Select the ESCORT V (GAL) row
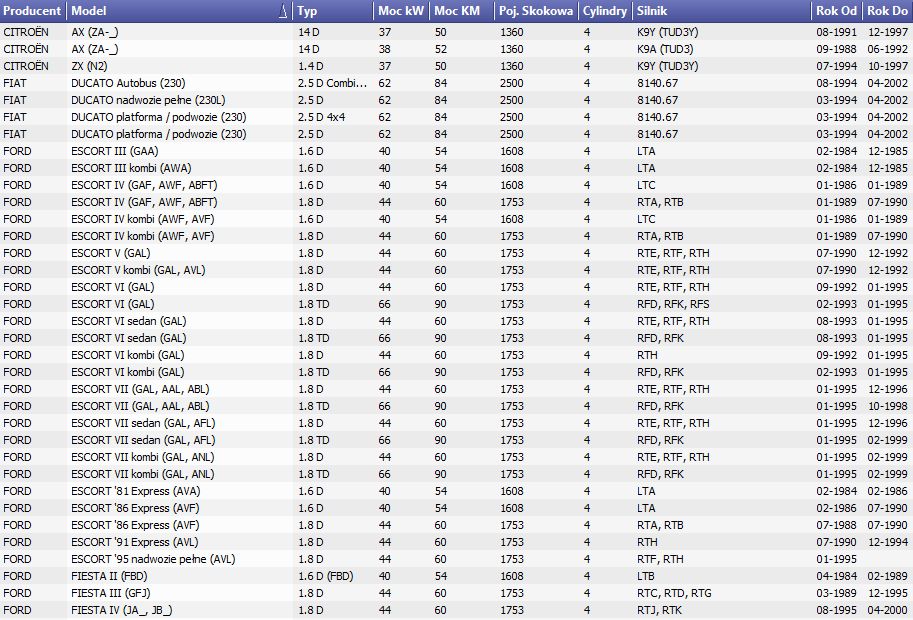 [456, 253]
